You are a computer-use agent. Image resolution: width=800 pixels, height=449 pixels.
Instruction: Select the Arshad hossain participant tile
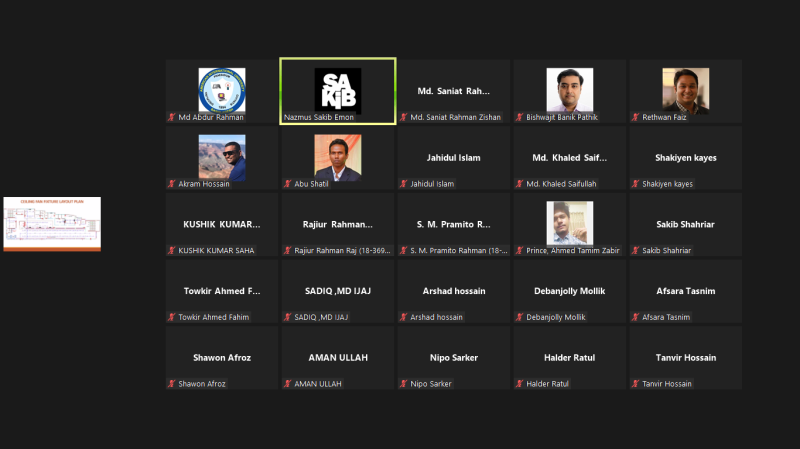[454, 291]
